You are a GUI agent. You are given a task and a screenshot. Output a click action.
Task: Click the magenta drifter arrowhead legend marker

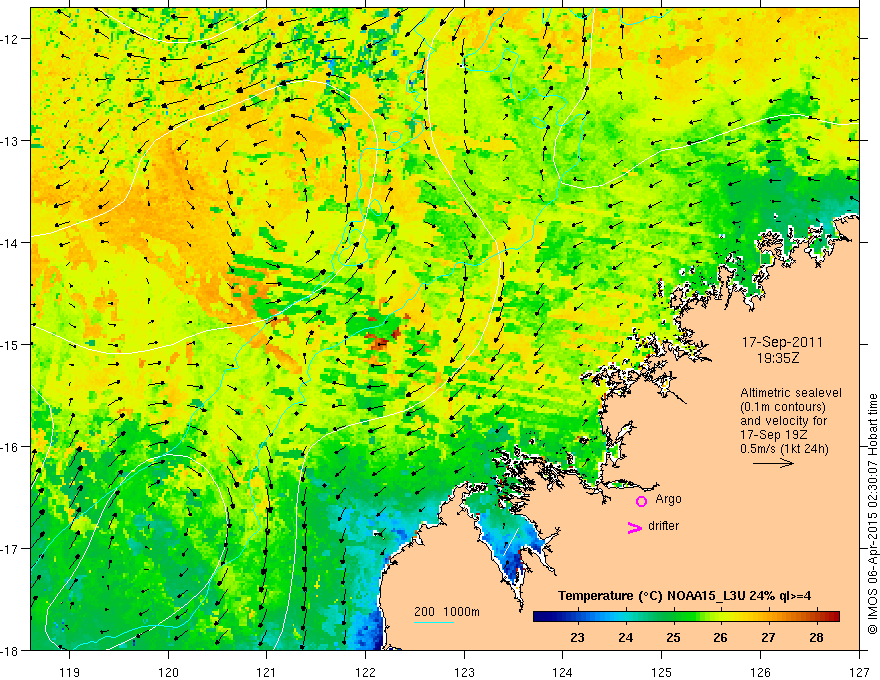[635, 527]
